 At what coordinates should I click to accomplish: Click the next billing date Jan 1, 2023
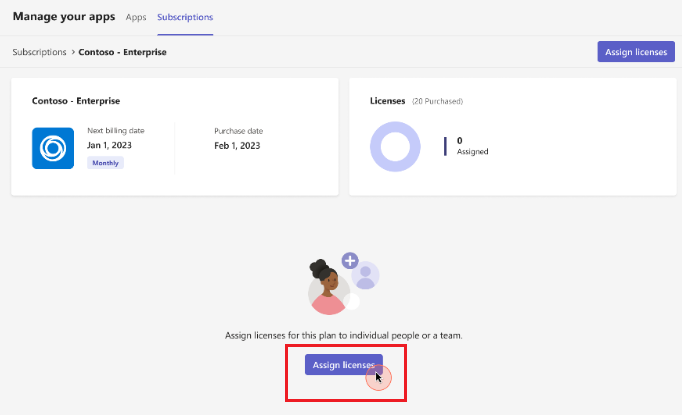click(109, 145)
